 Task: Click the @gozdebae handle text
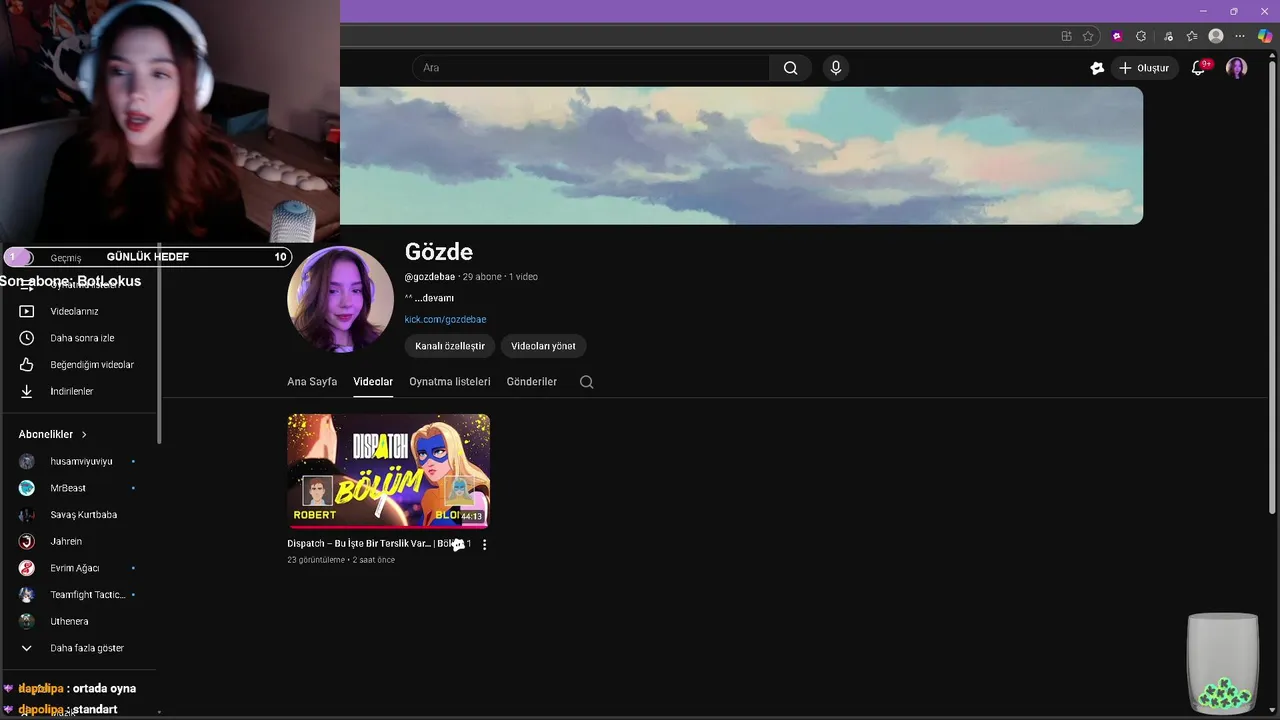coord(430,277)
